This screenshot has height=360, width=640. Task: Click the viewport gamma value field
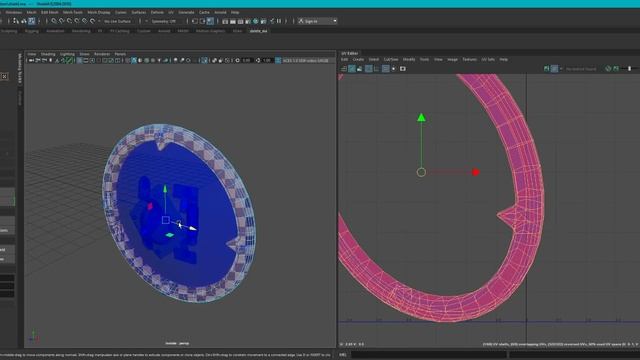267,60
